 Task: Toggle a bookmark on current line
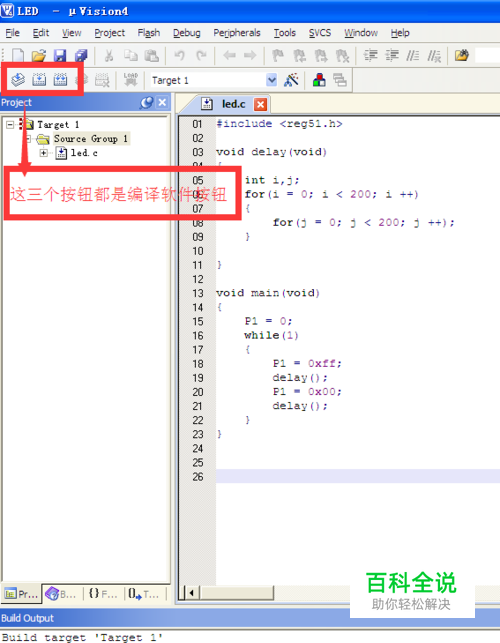coord(278,55)
